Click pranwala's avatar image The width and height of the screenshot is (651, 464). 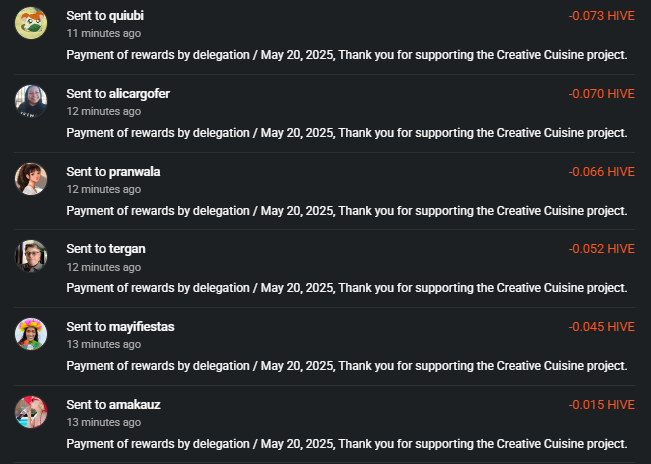(31, 179)
